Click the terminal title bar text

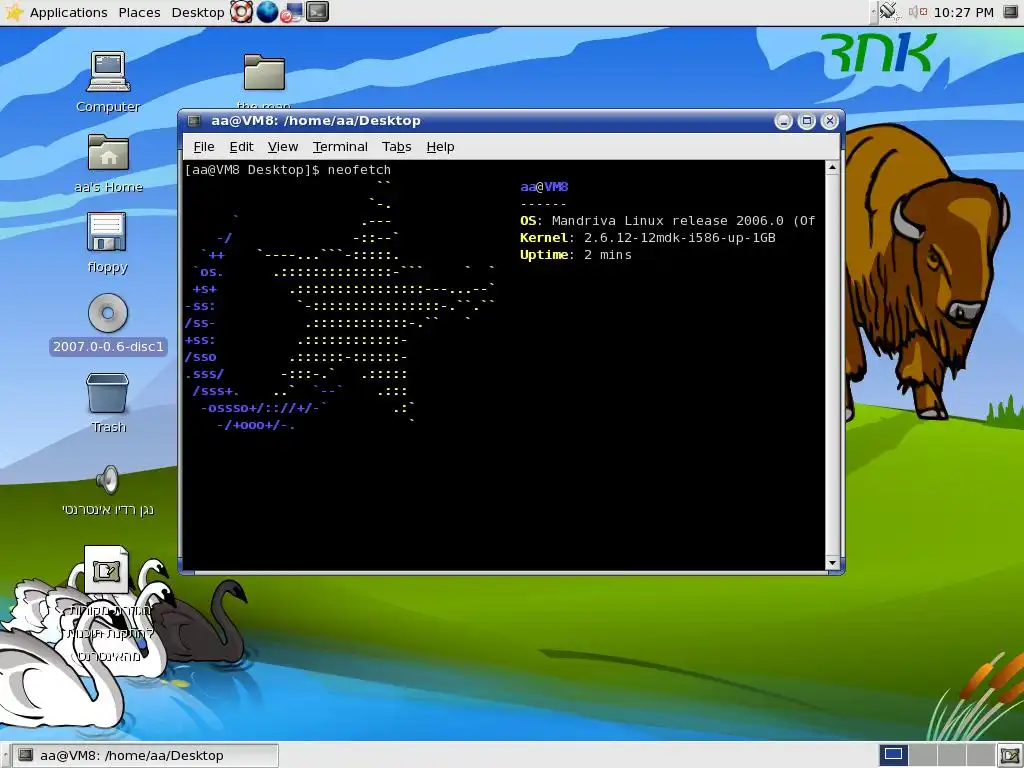[316, 121]
